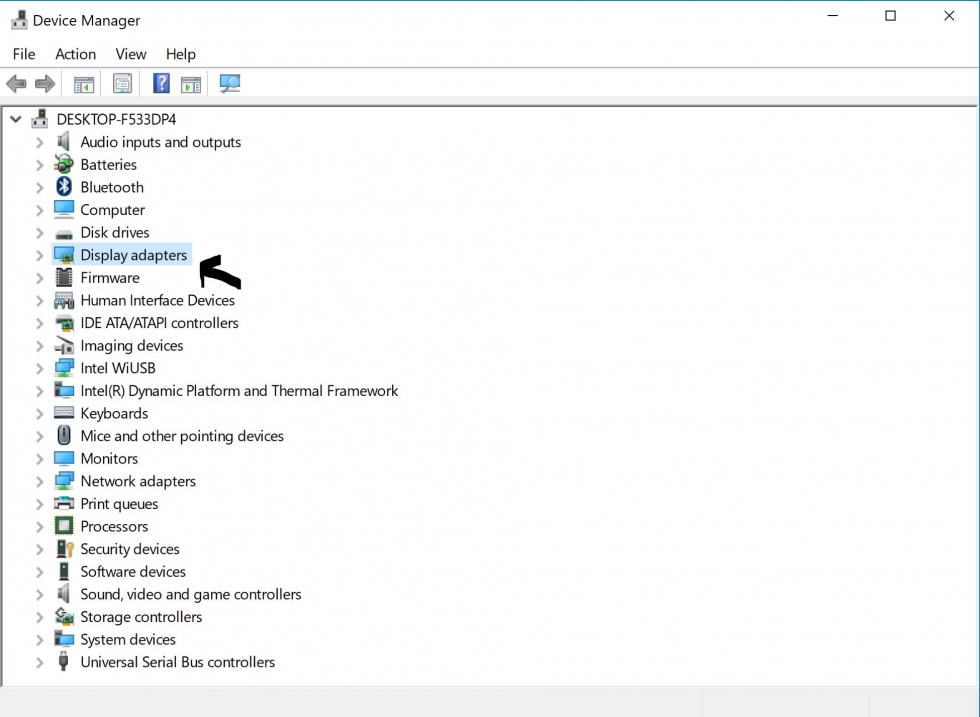
Task: Expand the Intel WiUSB category
Action: [x=39, y=368]
